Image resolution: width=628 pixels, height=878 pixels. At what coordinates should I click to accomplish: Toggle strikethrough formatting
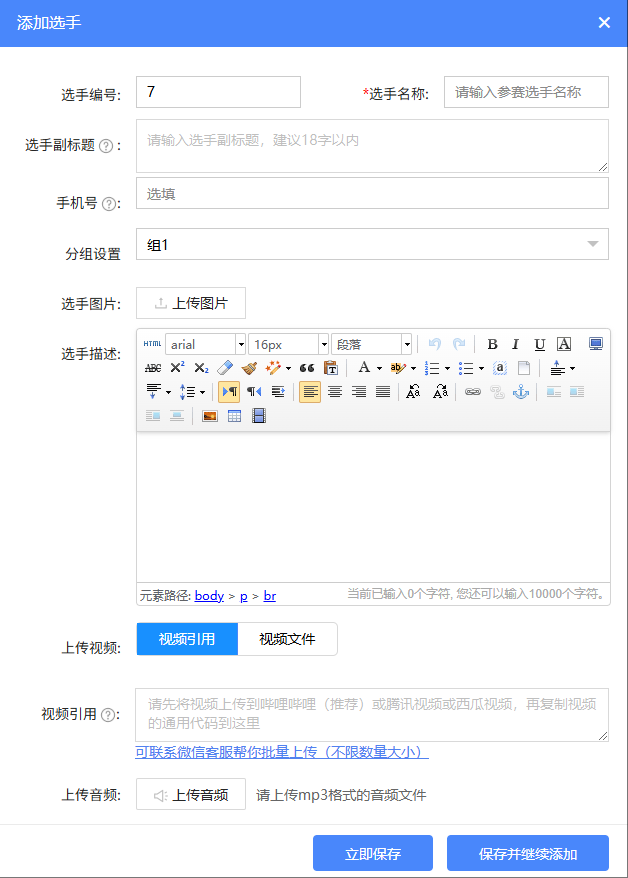(x=153, y=368)
